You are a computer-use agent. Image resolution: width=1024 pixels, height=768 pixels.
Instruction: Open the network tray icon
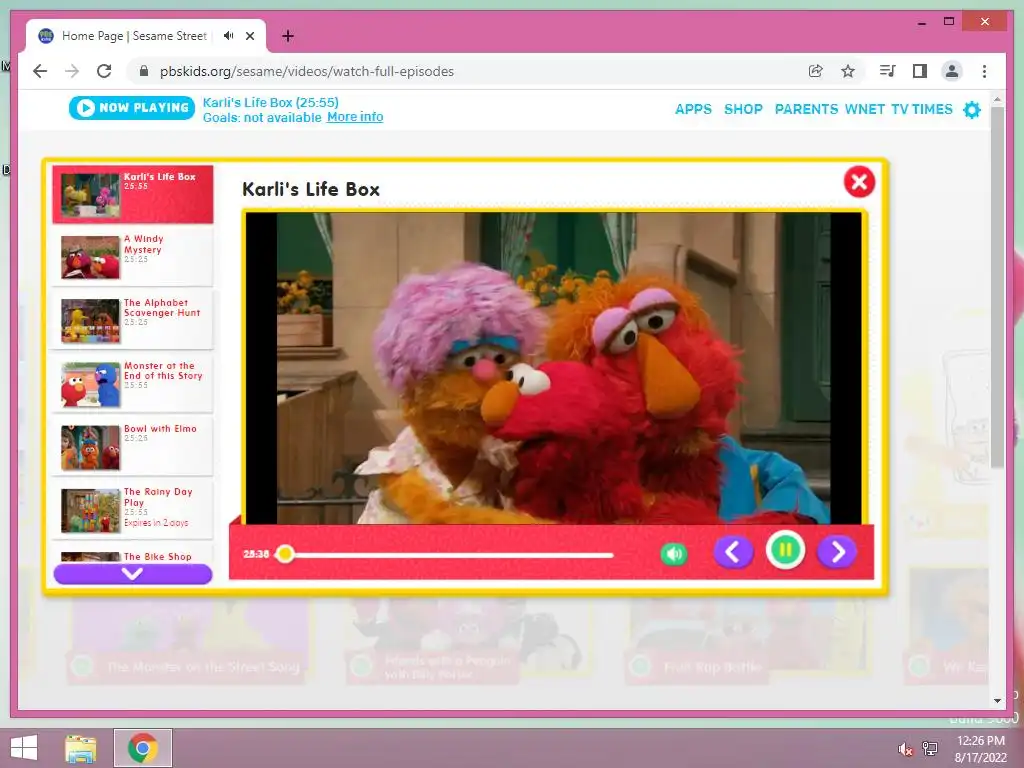coord(930,749)
